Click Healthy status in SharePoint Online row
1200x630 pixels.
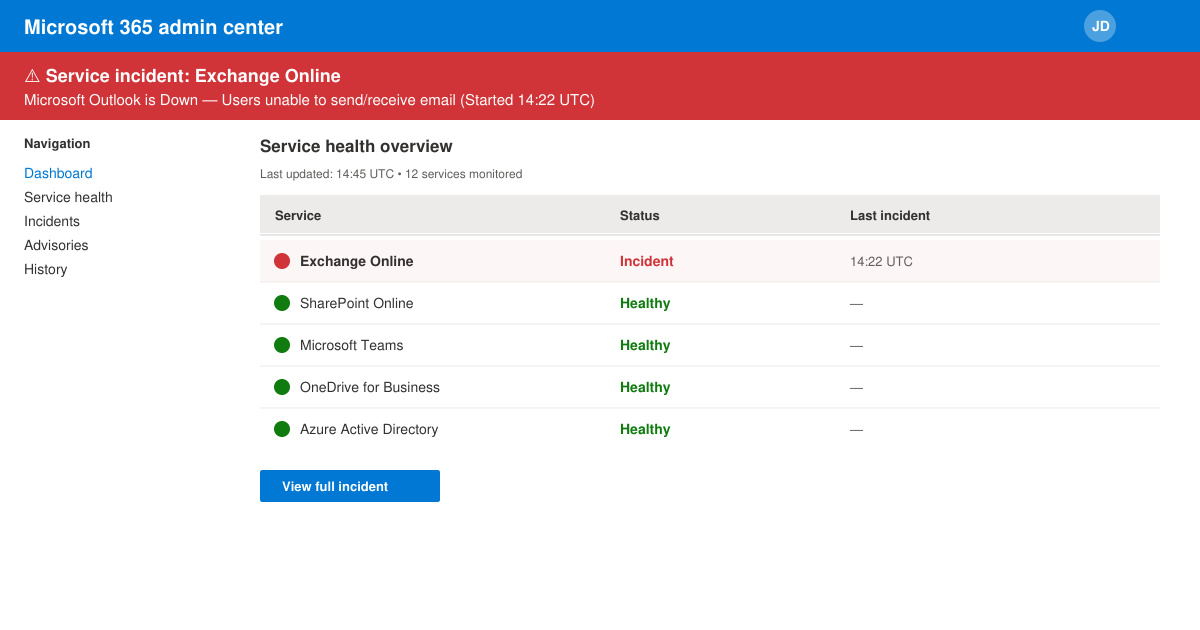645,303
